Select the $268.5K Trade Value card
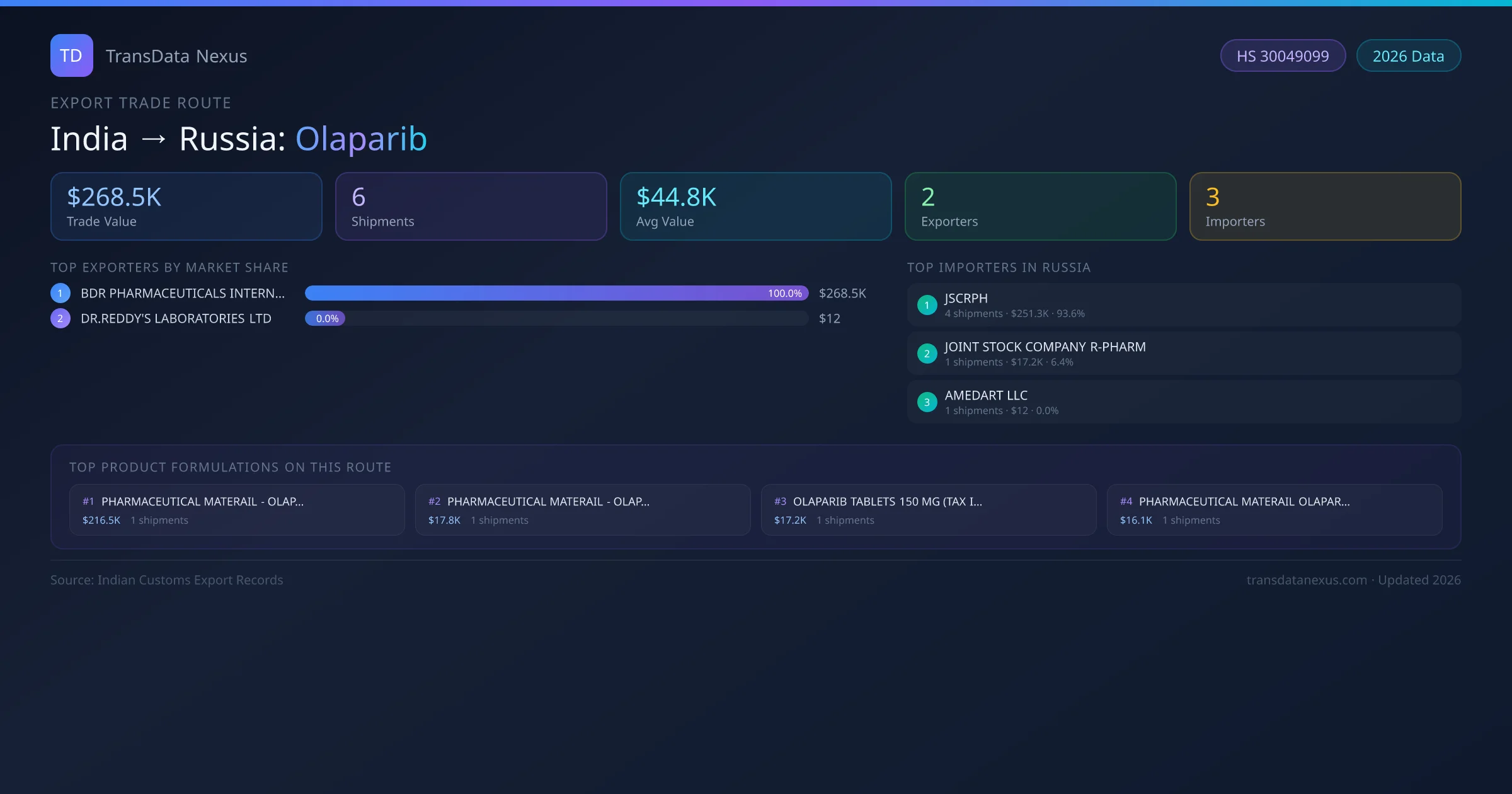Screen dimensions: 1512x794 186,207
